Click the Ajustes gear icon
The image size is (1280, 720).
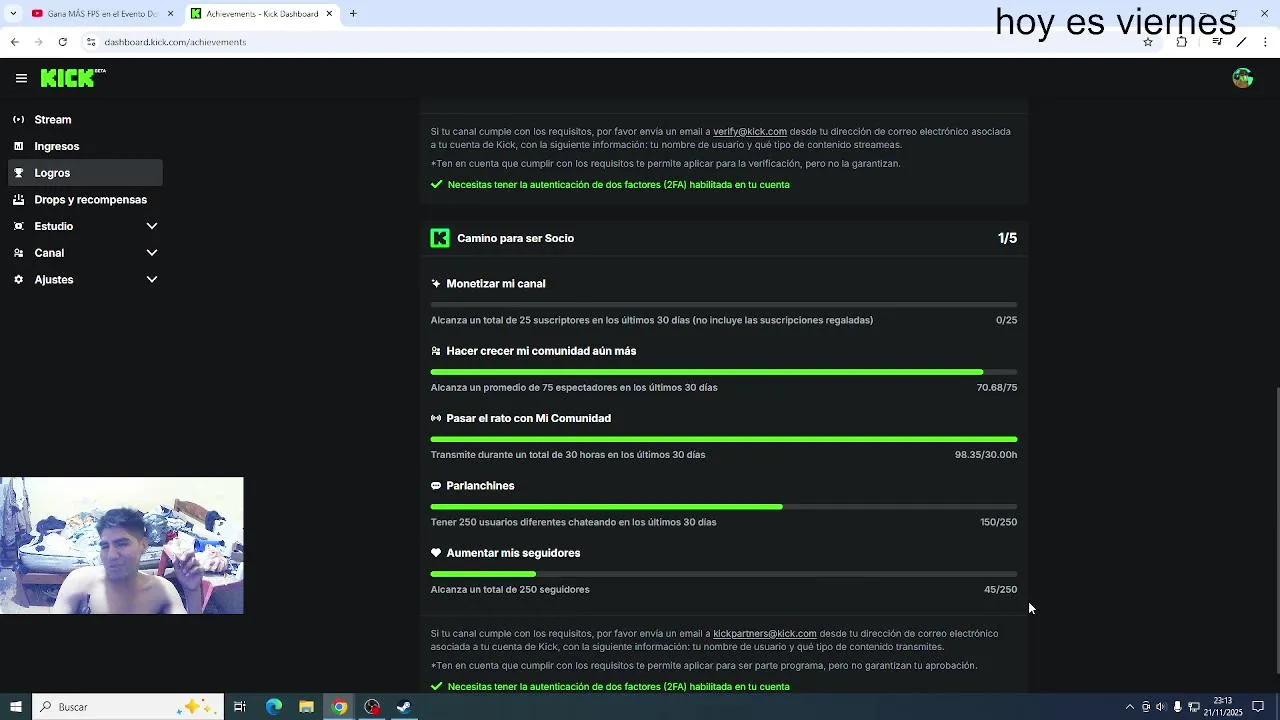tap(18, 279)
